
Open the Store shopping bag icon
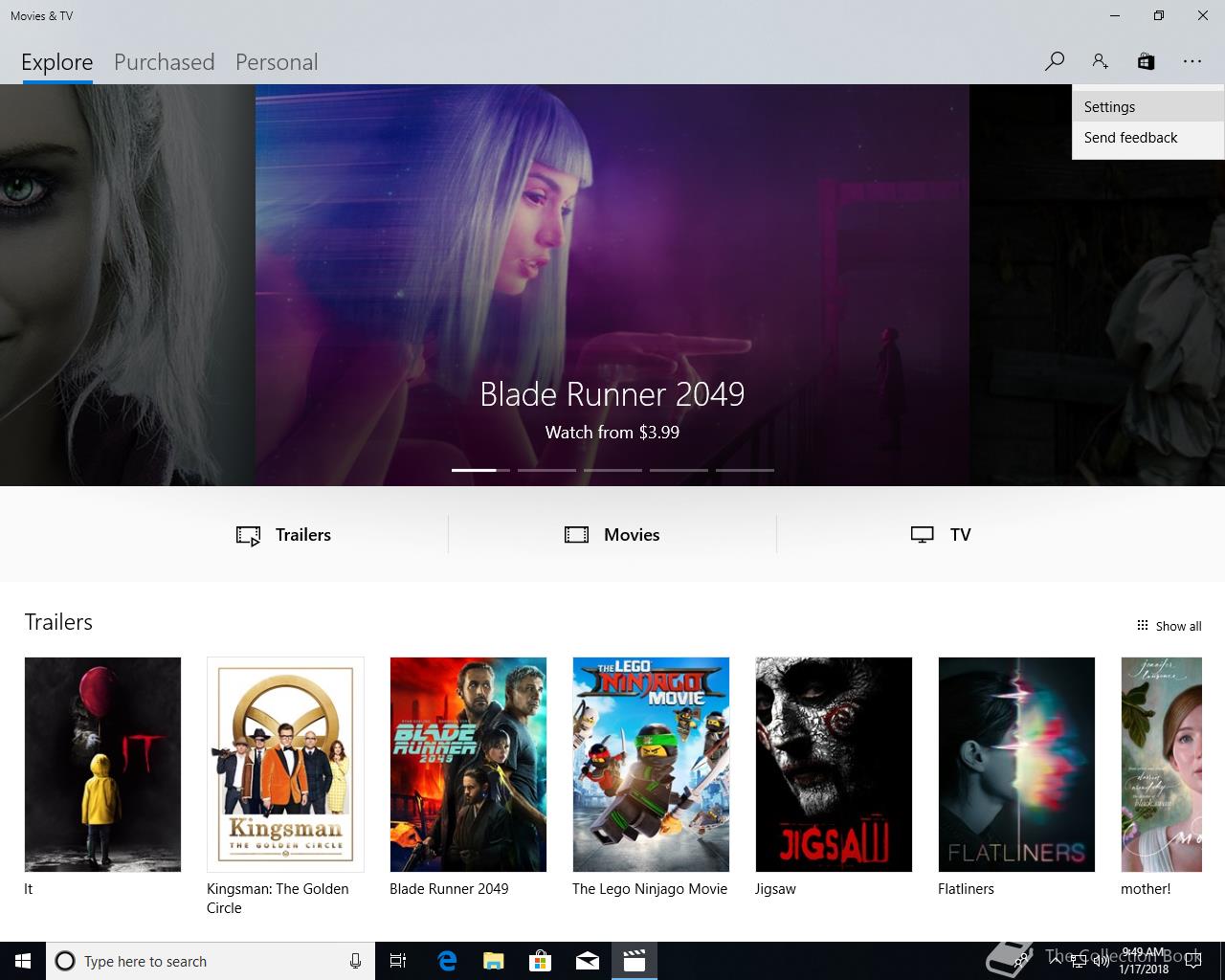click(x=1146, y=61)
